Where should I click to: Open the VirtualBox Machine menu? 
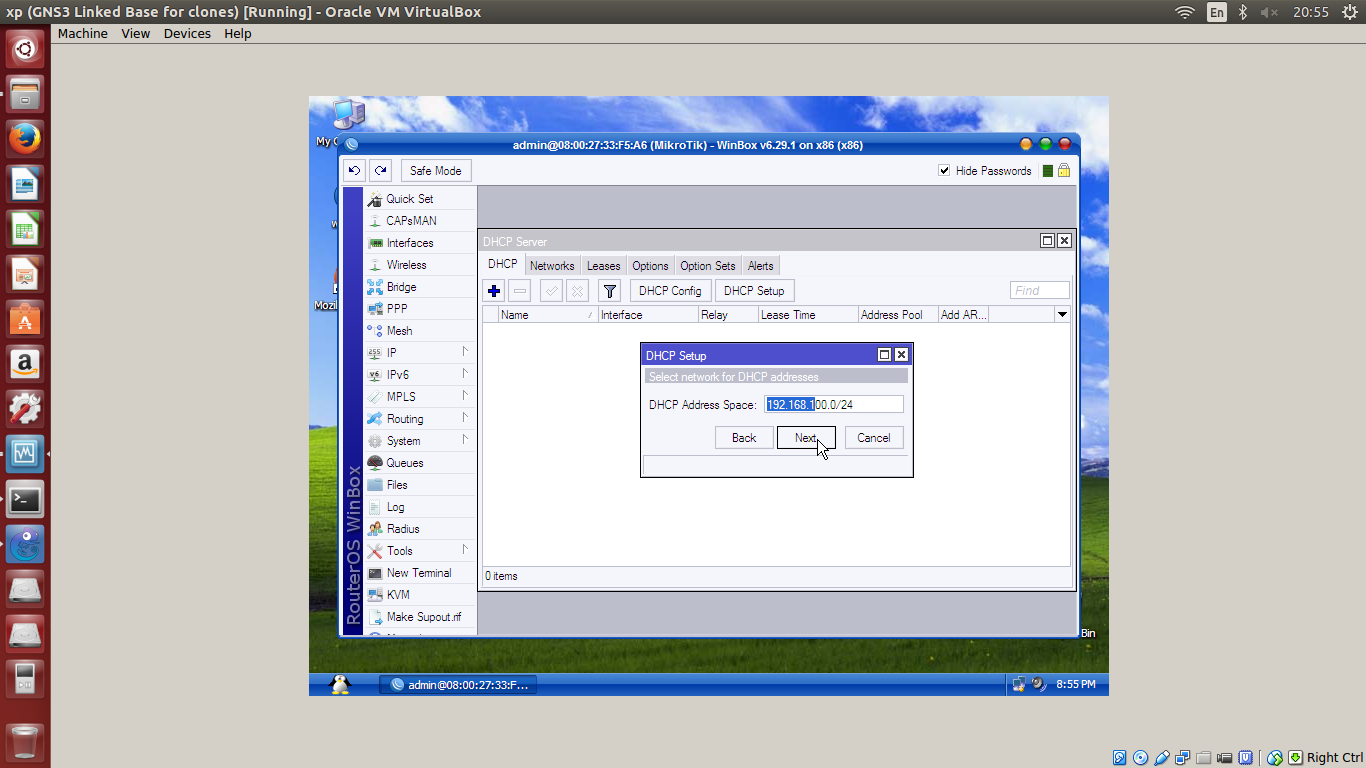[83, 33]
